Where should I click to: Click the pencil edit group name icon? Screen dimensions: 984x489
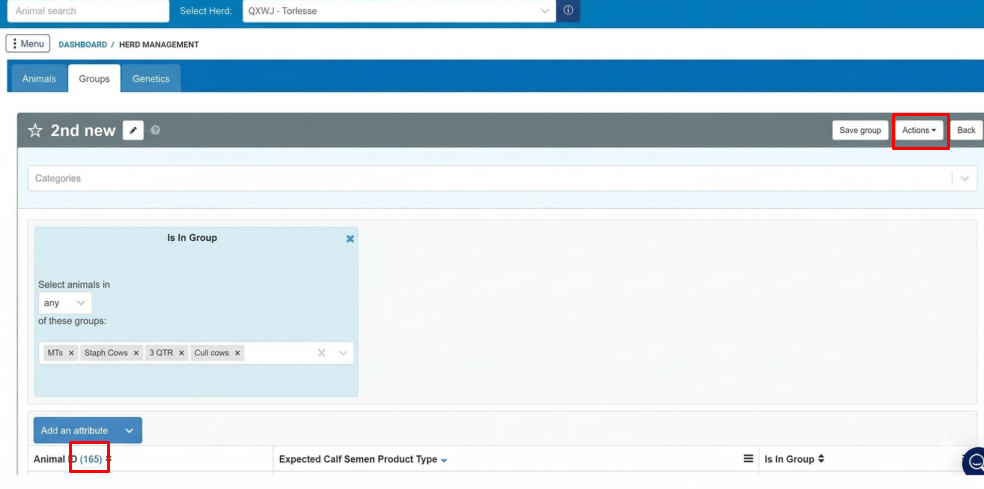(133, 131)
